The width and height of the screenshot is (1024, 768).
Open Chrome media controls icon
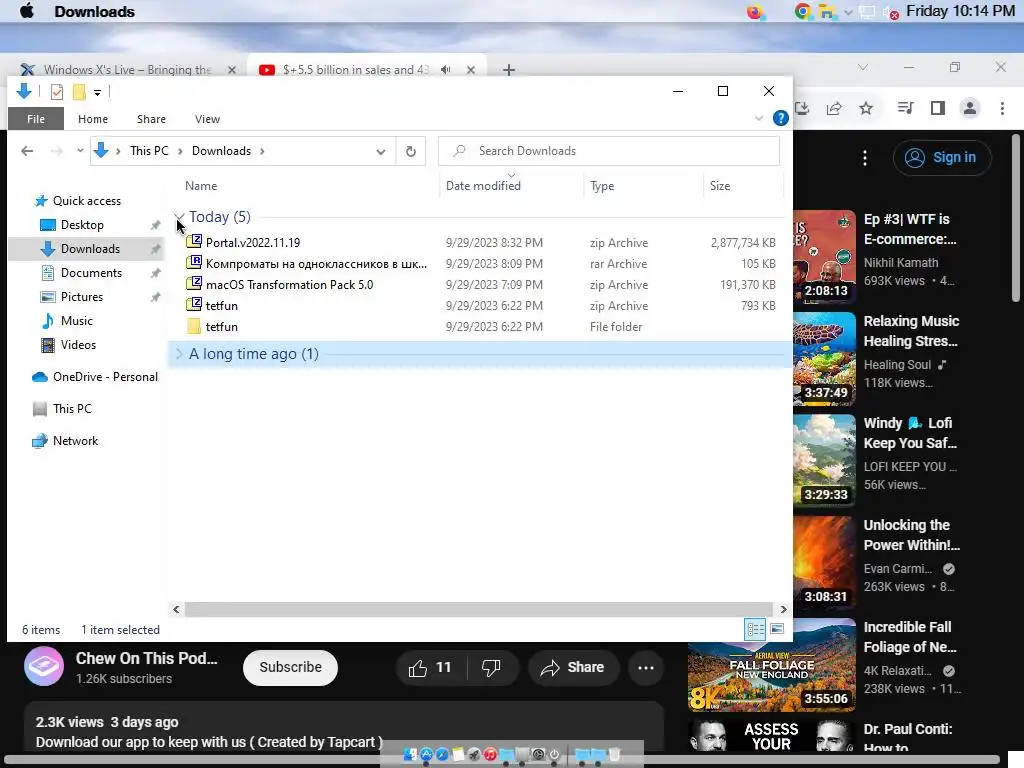tap(905, 108)
